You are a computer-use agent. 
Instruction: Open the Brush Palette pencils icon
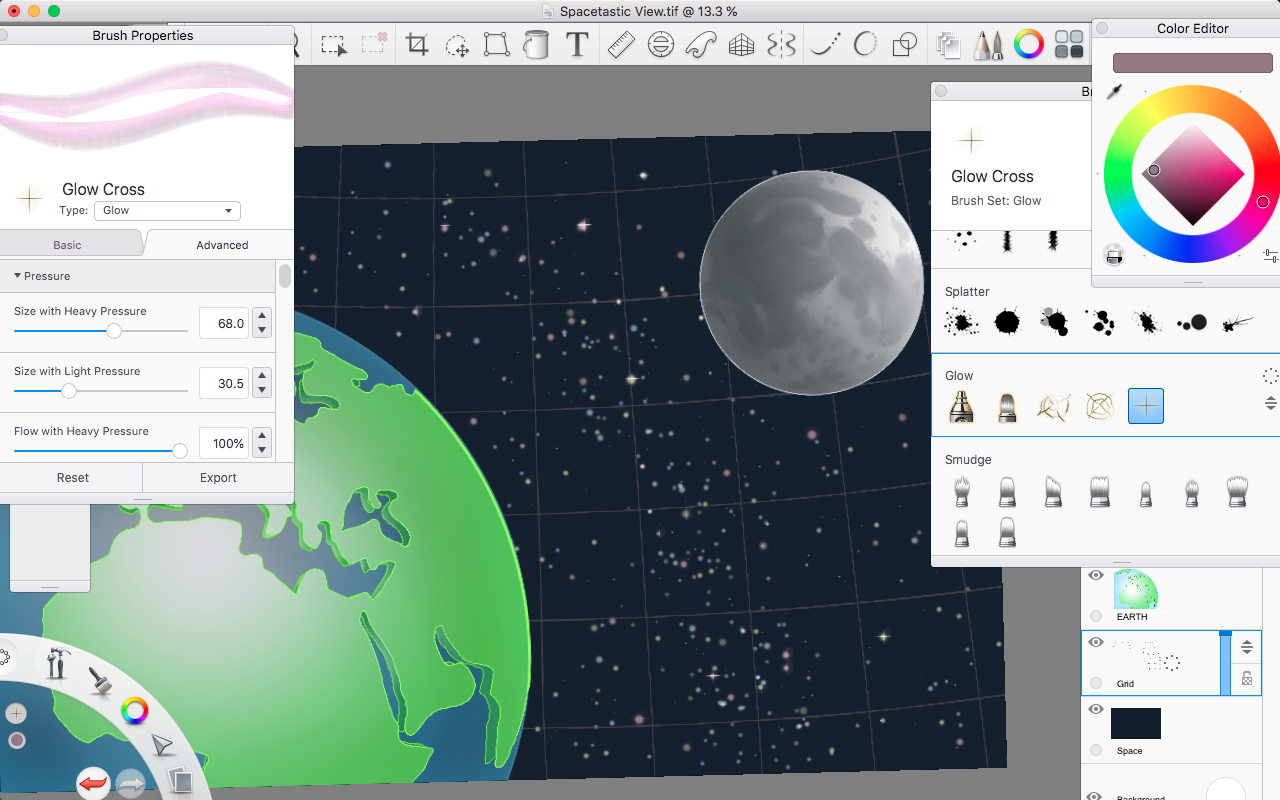(x=989, y=45)
